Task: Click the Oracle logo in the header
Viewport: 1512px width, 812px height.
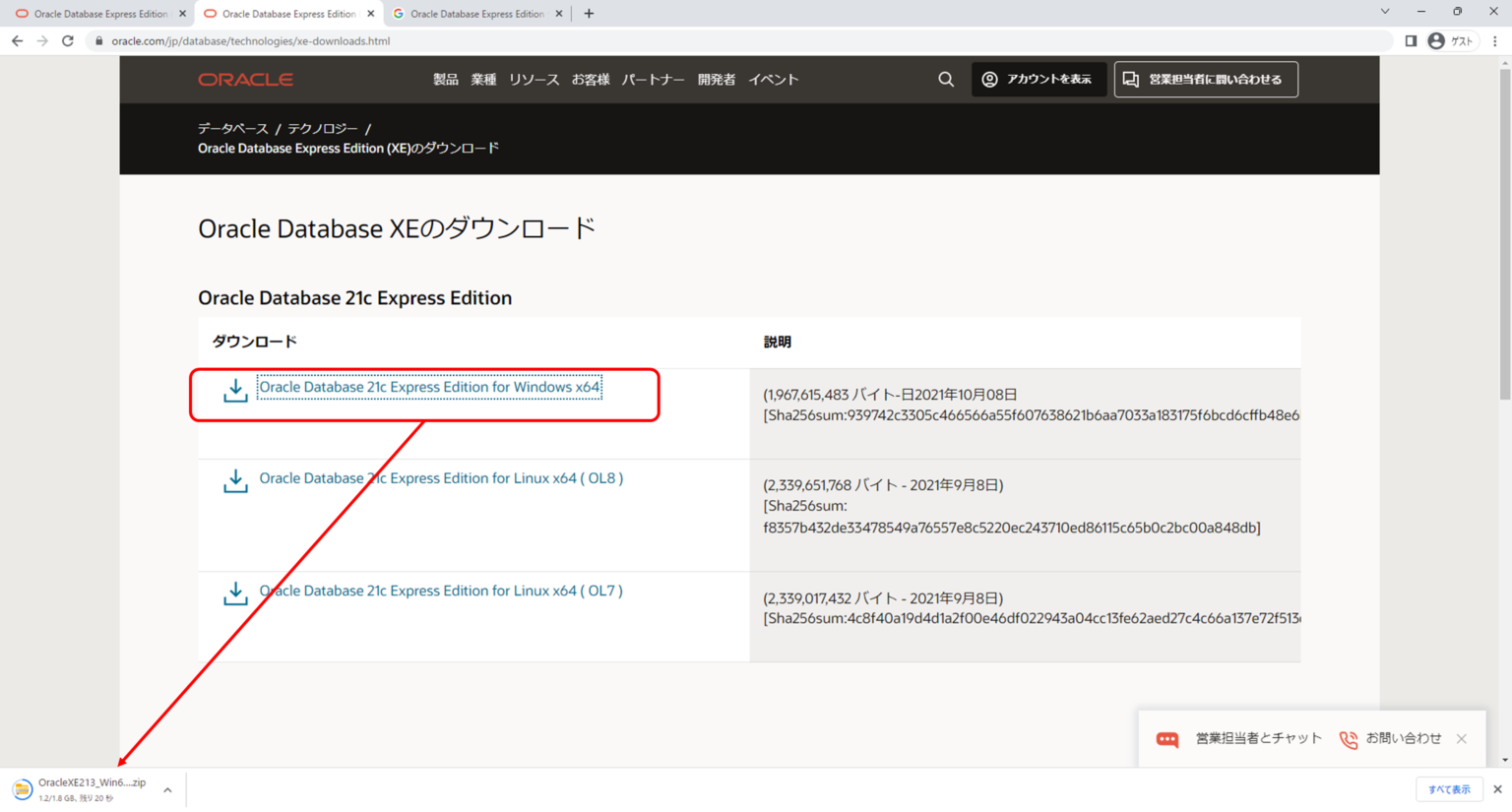Action: click(x=245, y=79)
